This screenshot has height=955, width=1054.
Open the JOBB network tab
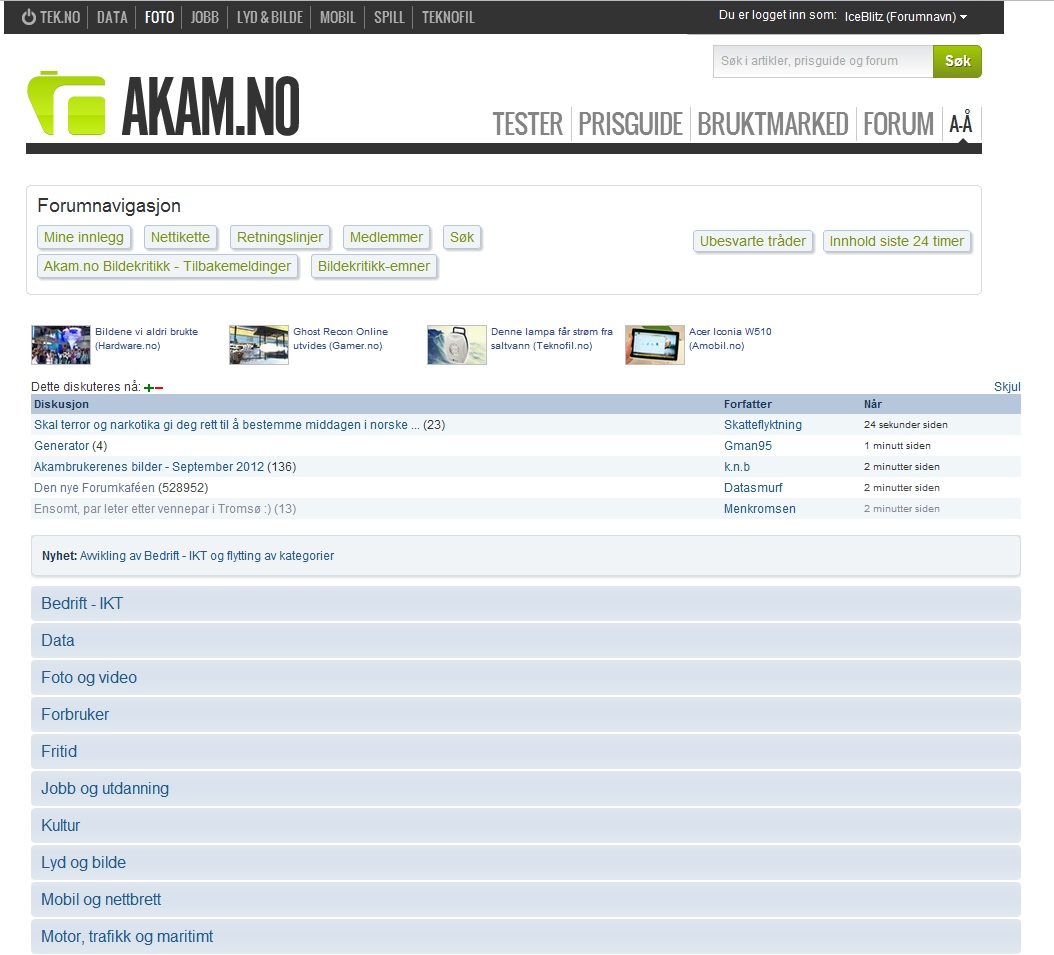204,17
